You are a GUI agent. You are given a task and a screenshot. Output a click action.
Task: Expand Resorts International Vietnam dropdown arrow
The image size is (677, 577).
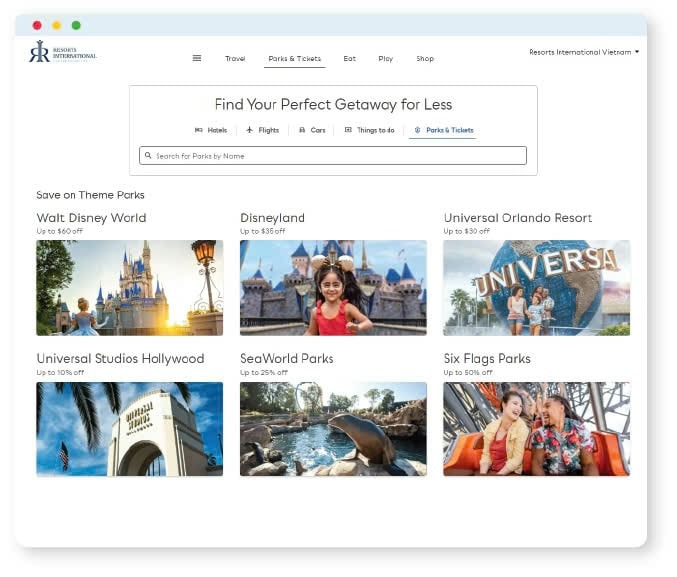(637, 52)
